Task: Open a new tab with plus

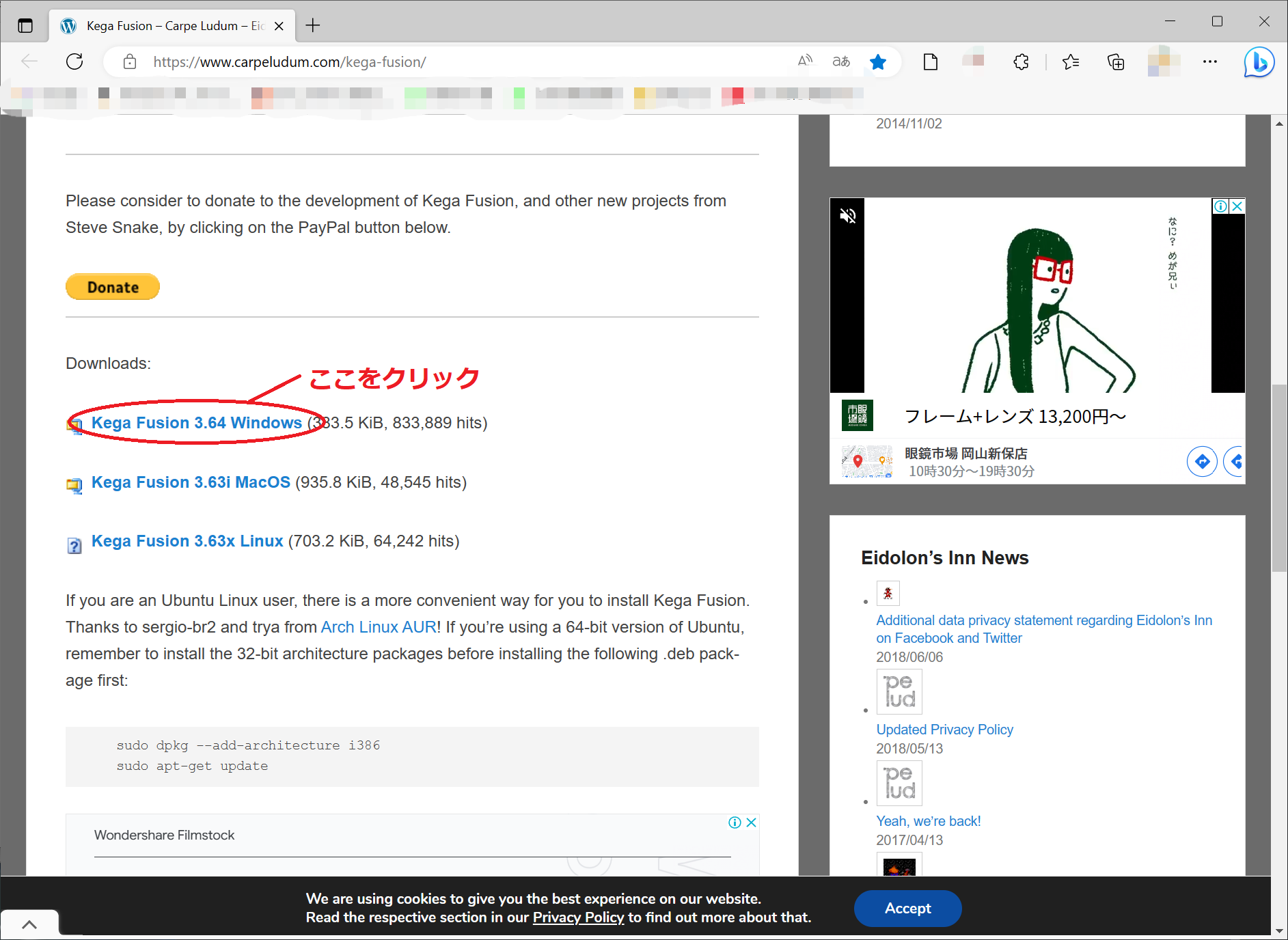Action: click(313, 25)
